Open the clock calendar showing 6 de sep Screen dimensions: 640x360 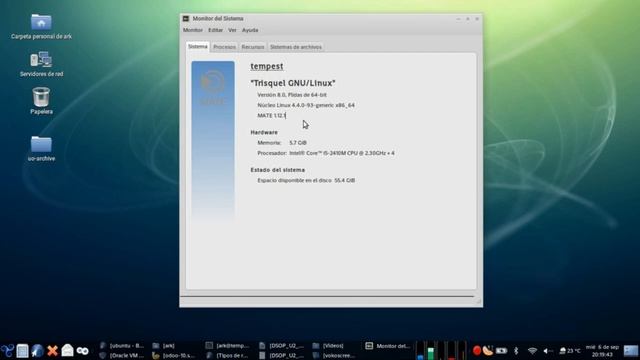[602, 351]
